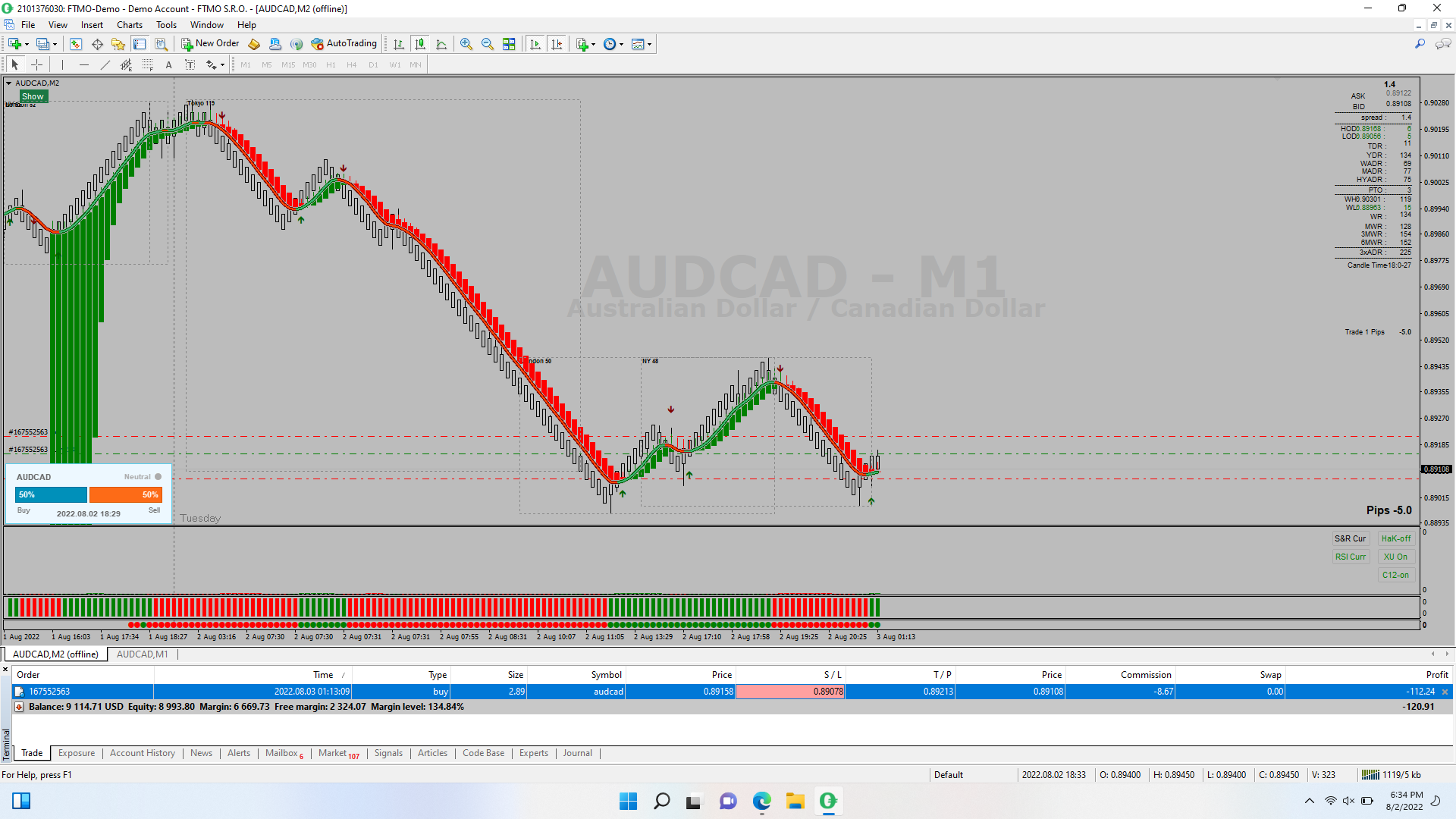Viewport: 1456px width, 819px height.
Task: Toggle the Market Watch window icon
Action: tap(76, 44)
